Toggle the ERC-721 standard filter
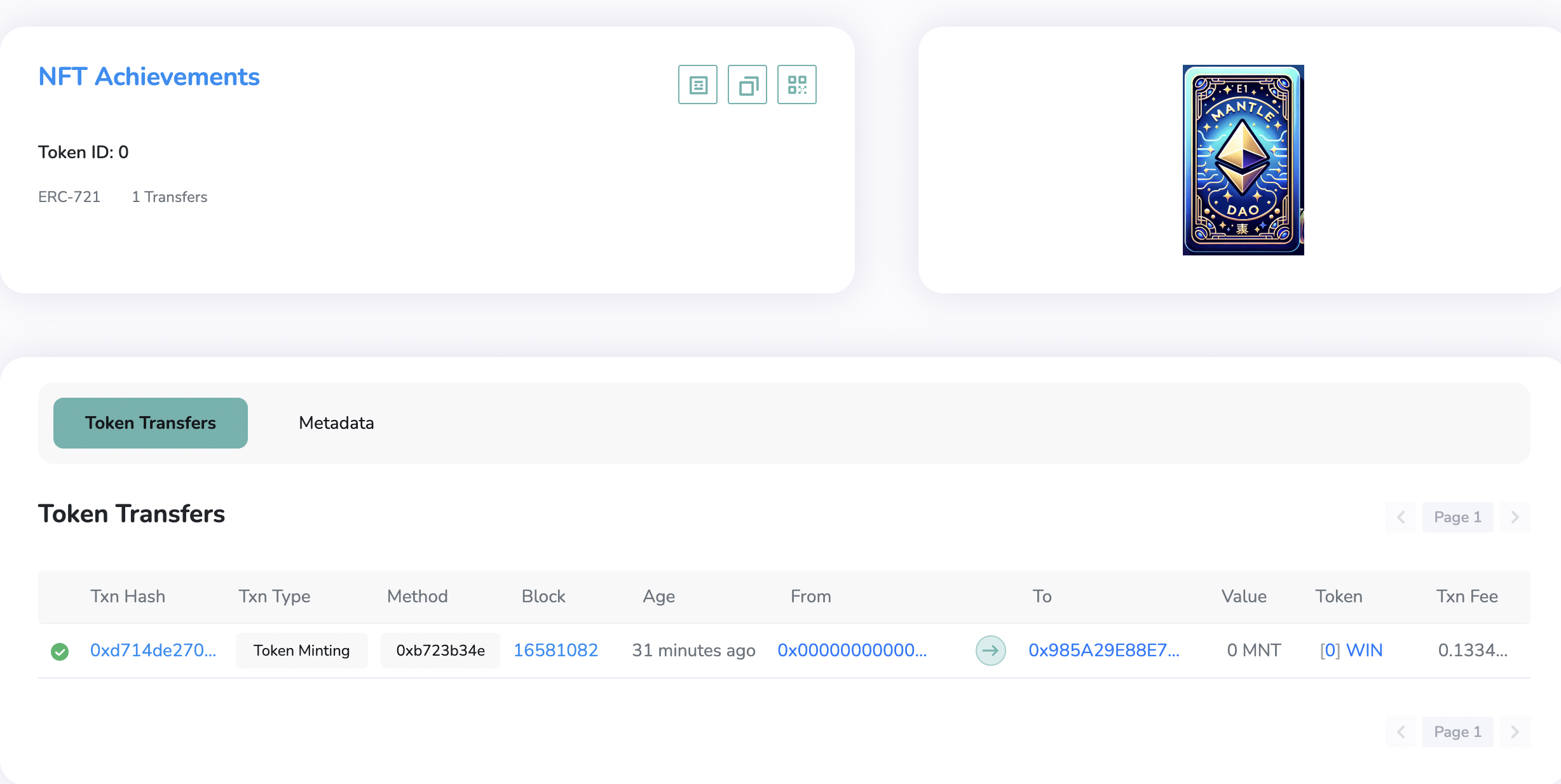The height and width of the screenshot is (784, 1561). [x=69, y=197]
